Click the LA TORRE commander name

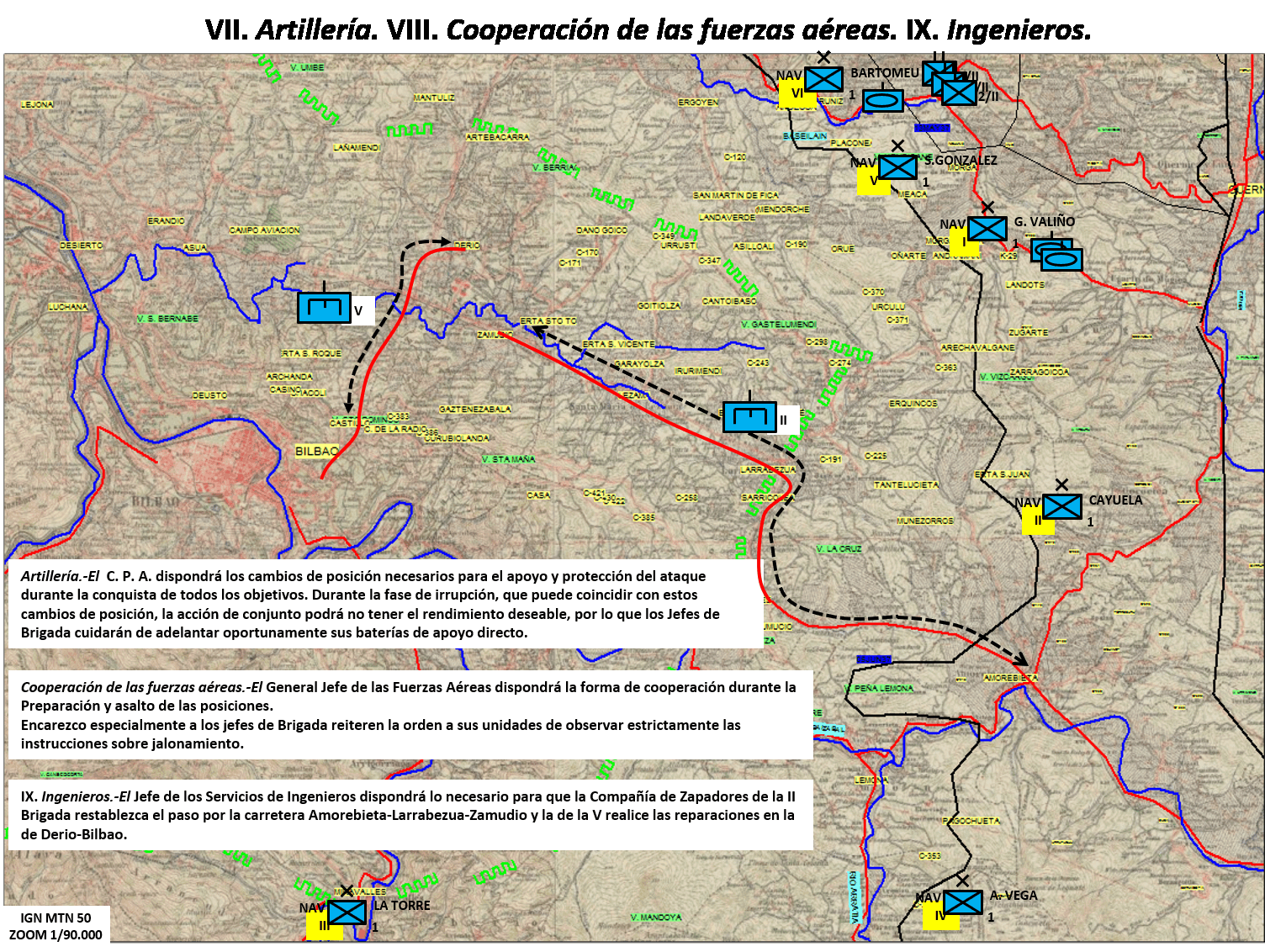(x=402, y=906)
